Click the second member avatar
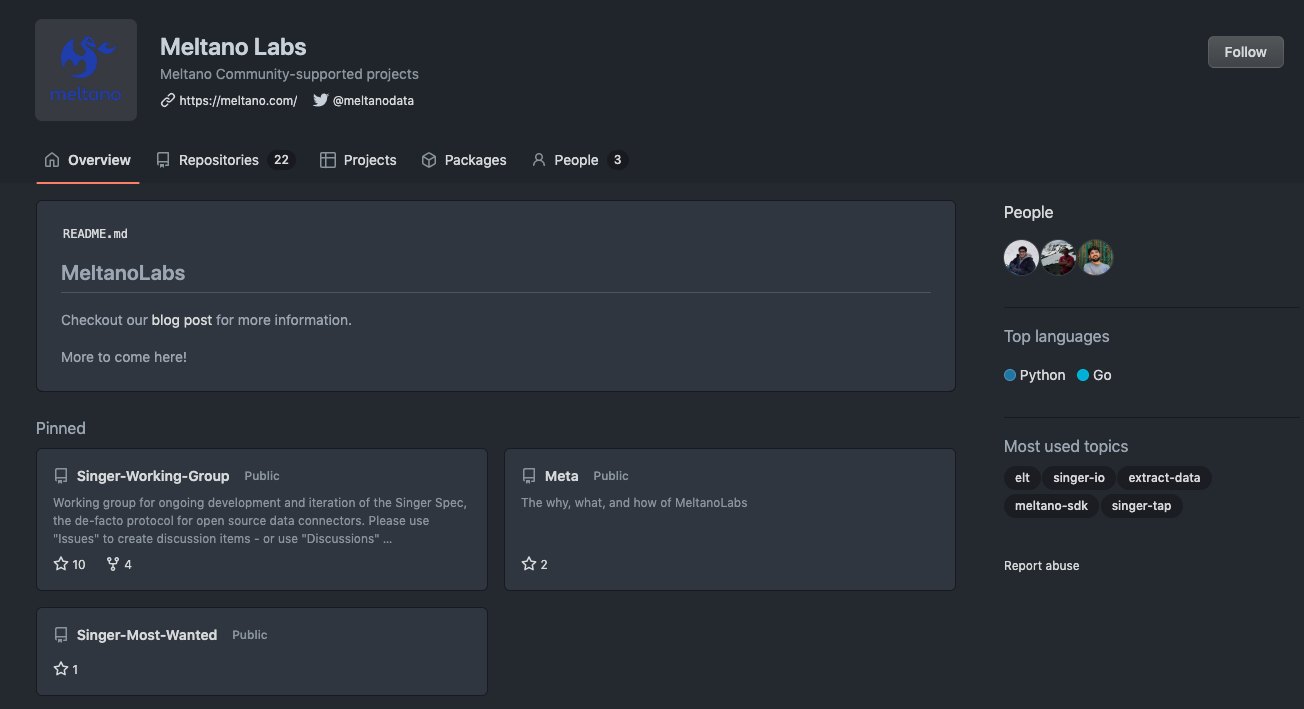This screenshot has height=709, width=1304. [x=1058, y=257]
